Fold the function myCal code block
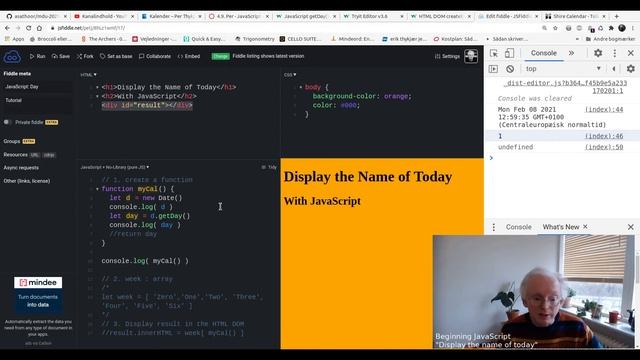The image size is (640, 360). coord(97,189)
